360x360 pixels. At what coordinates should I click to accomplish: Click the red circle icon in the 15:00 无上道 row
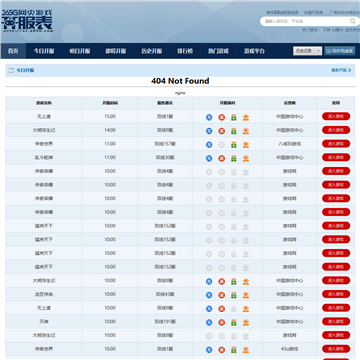click(x=222, y=117)
